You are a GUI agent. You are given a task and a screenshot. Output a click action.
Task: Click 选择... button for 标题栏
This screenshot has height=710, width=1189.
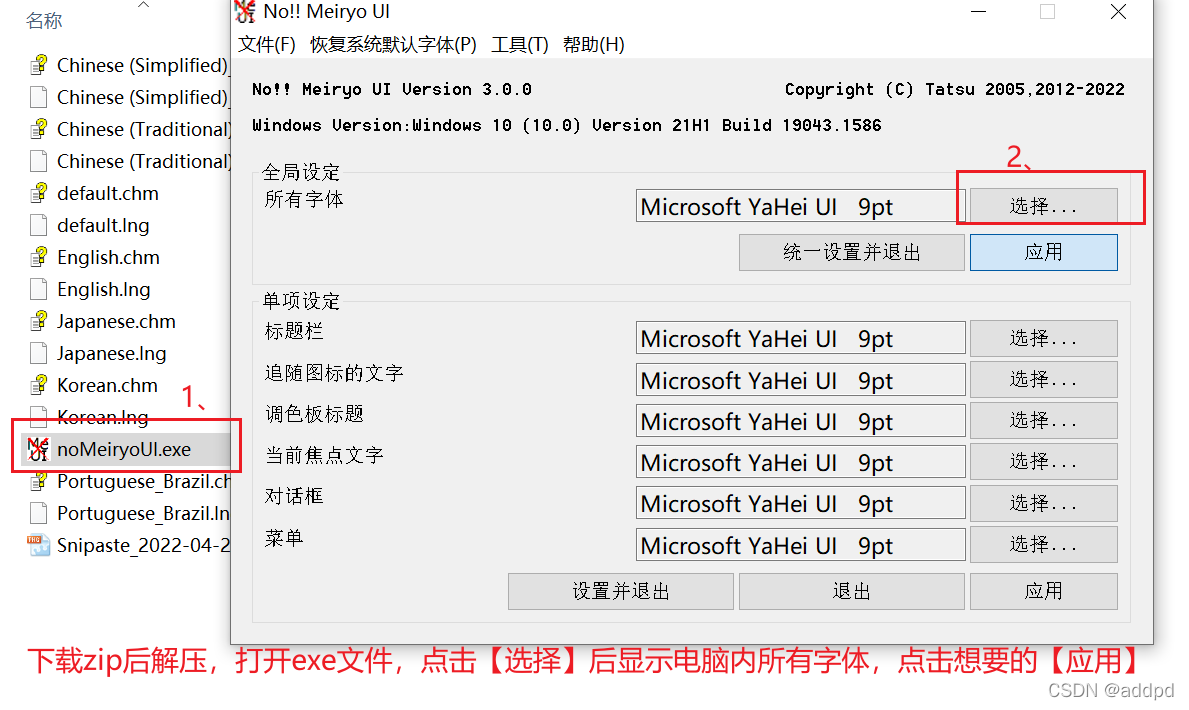(x=1043, y=338)
